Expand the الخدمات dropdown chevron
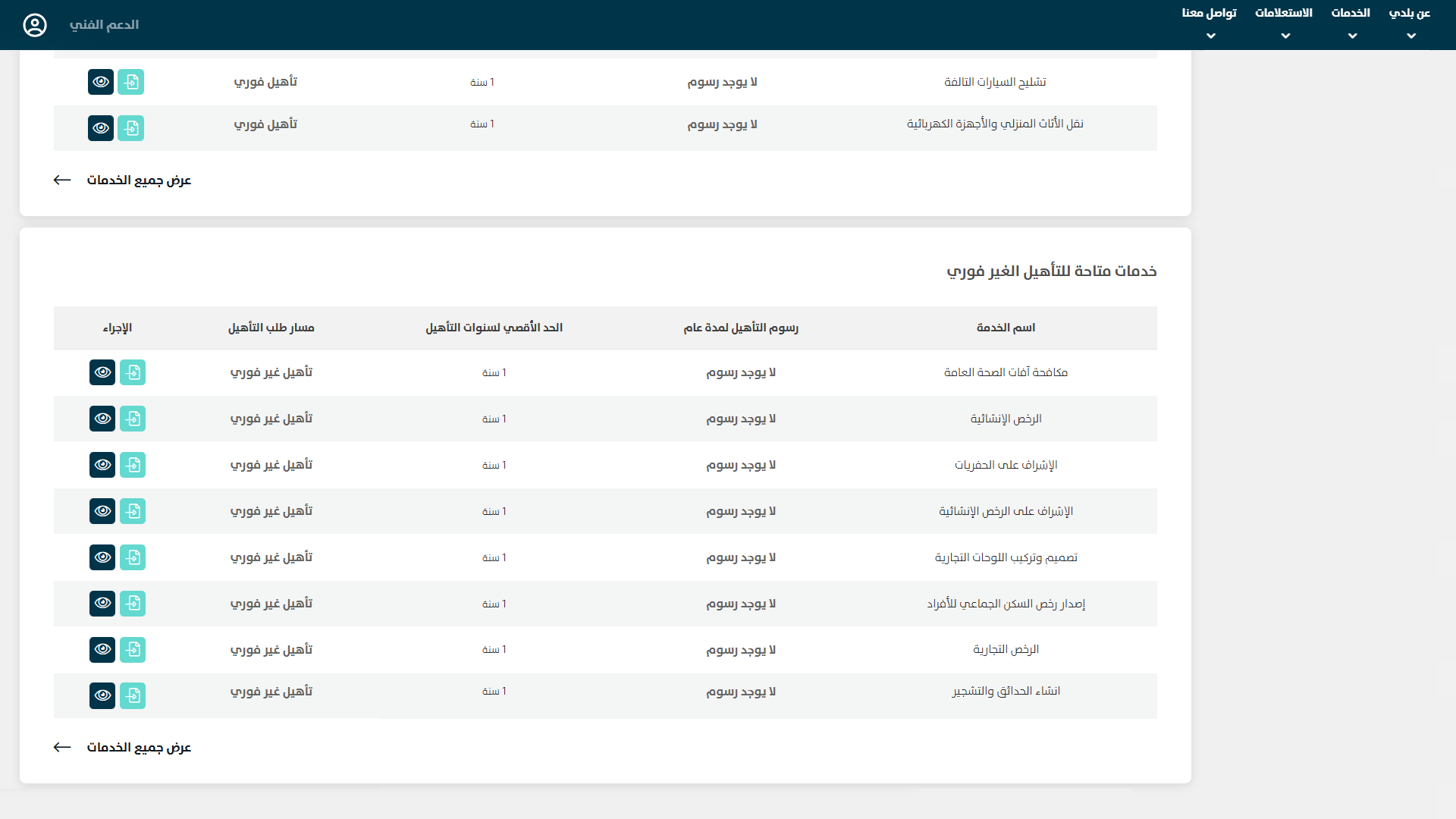The height and width of the screenshot is (819, 1456). tap(1352, 36)
